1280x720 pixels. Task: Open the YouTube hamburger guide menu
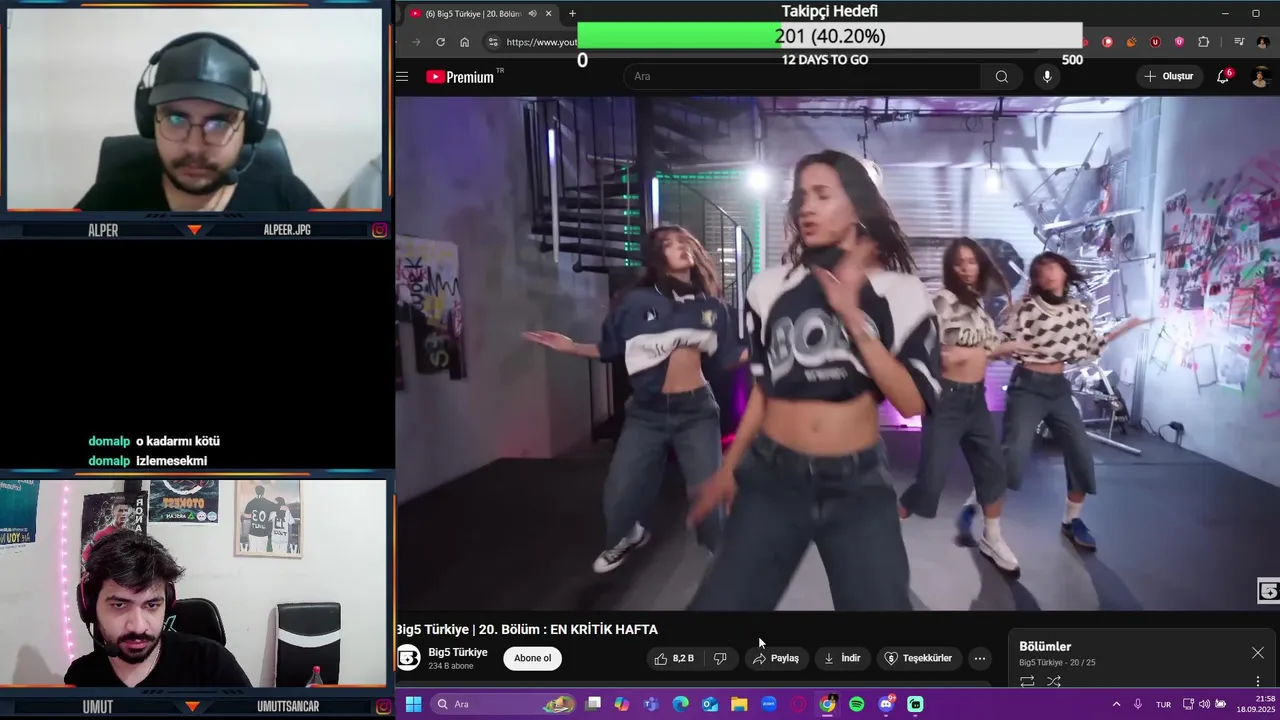(x=402, y=76)
